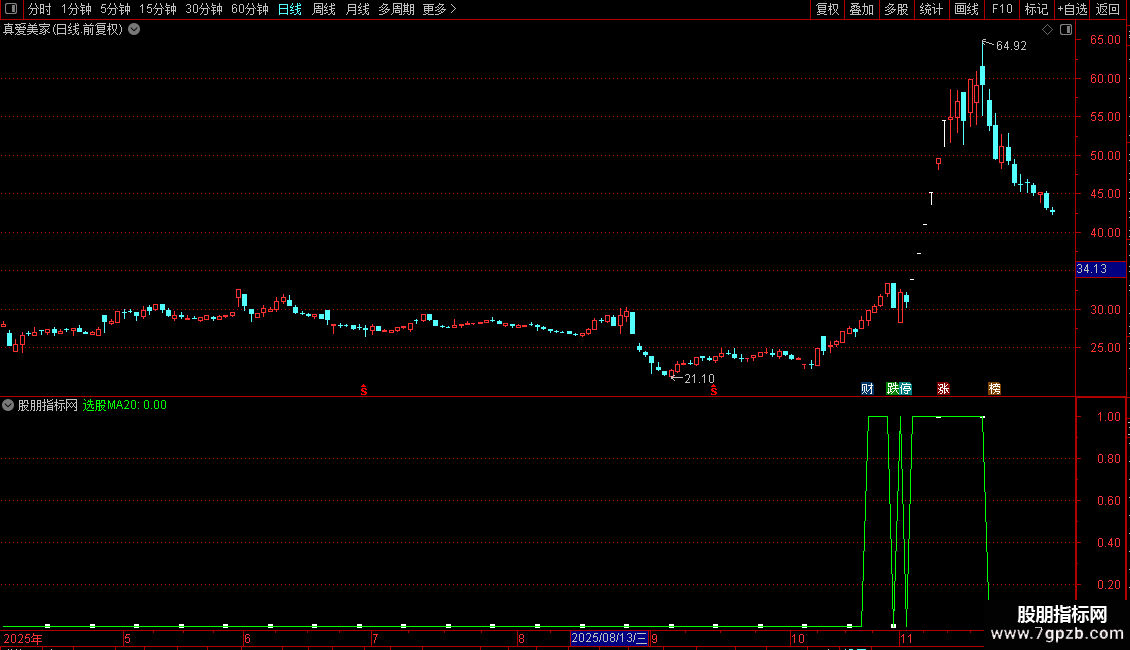Click the 跌停 limit-down marker
This screenshot has width=1130, height=650.
coord(899,388)
